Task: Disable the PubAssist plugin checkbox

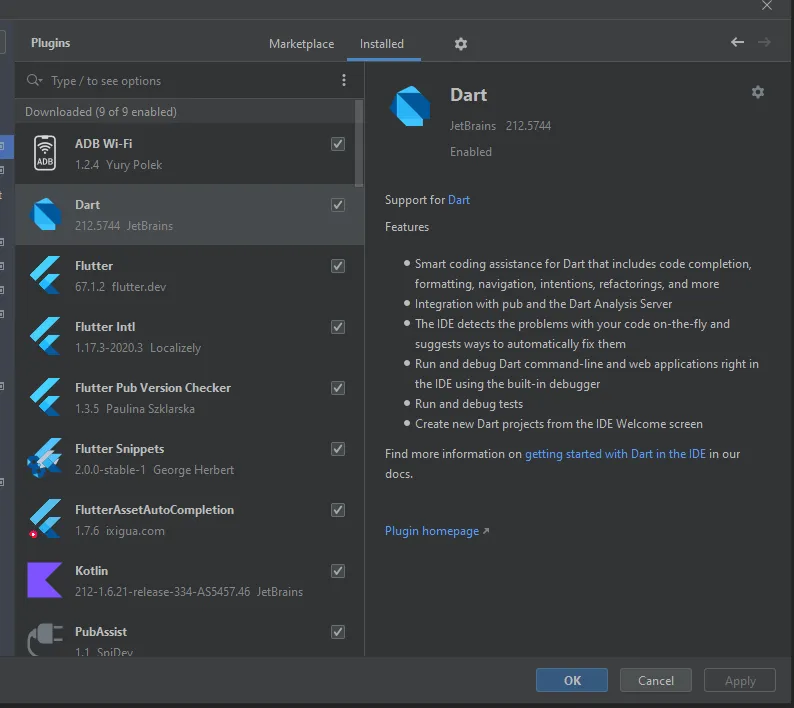Action: (x=338, y=632)
